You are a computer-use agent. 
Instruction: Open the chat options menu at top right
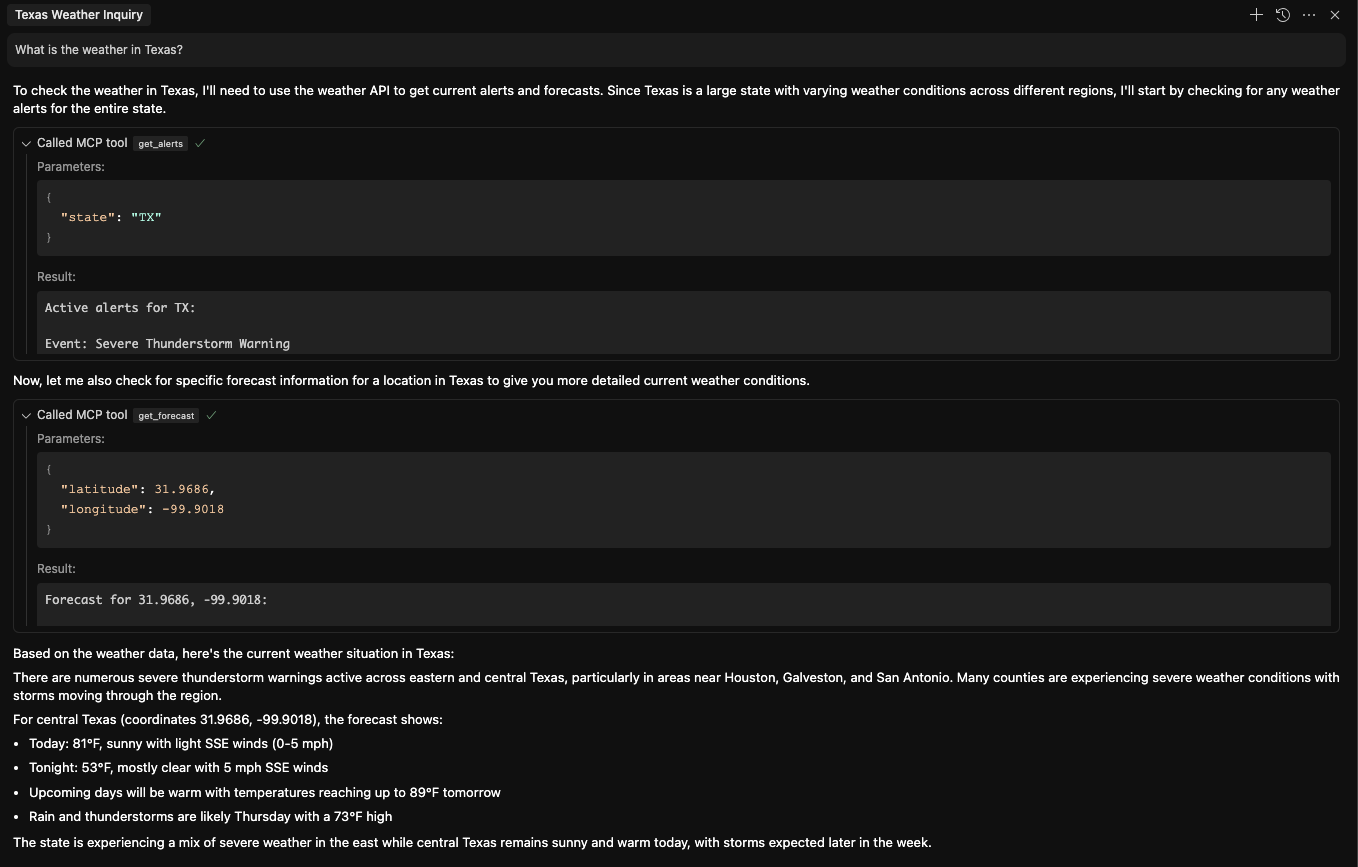click(x=1308, y=15)
